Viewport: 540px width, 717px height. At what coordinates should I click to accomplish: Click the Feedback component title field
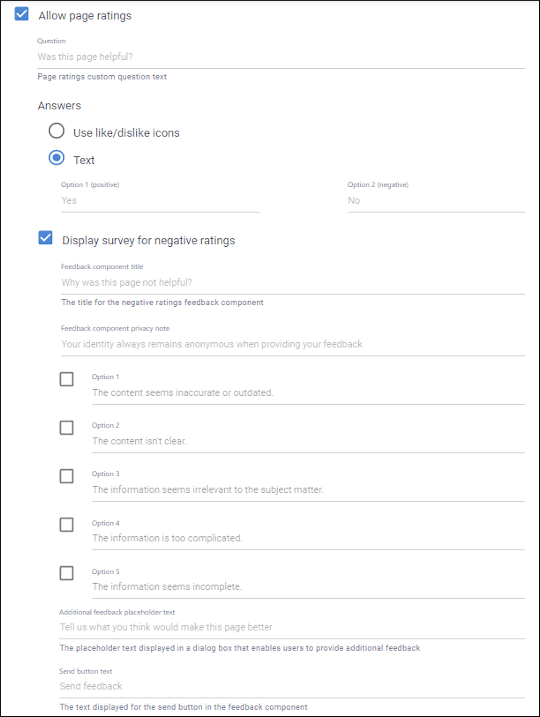click(x=293, y=283)
